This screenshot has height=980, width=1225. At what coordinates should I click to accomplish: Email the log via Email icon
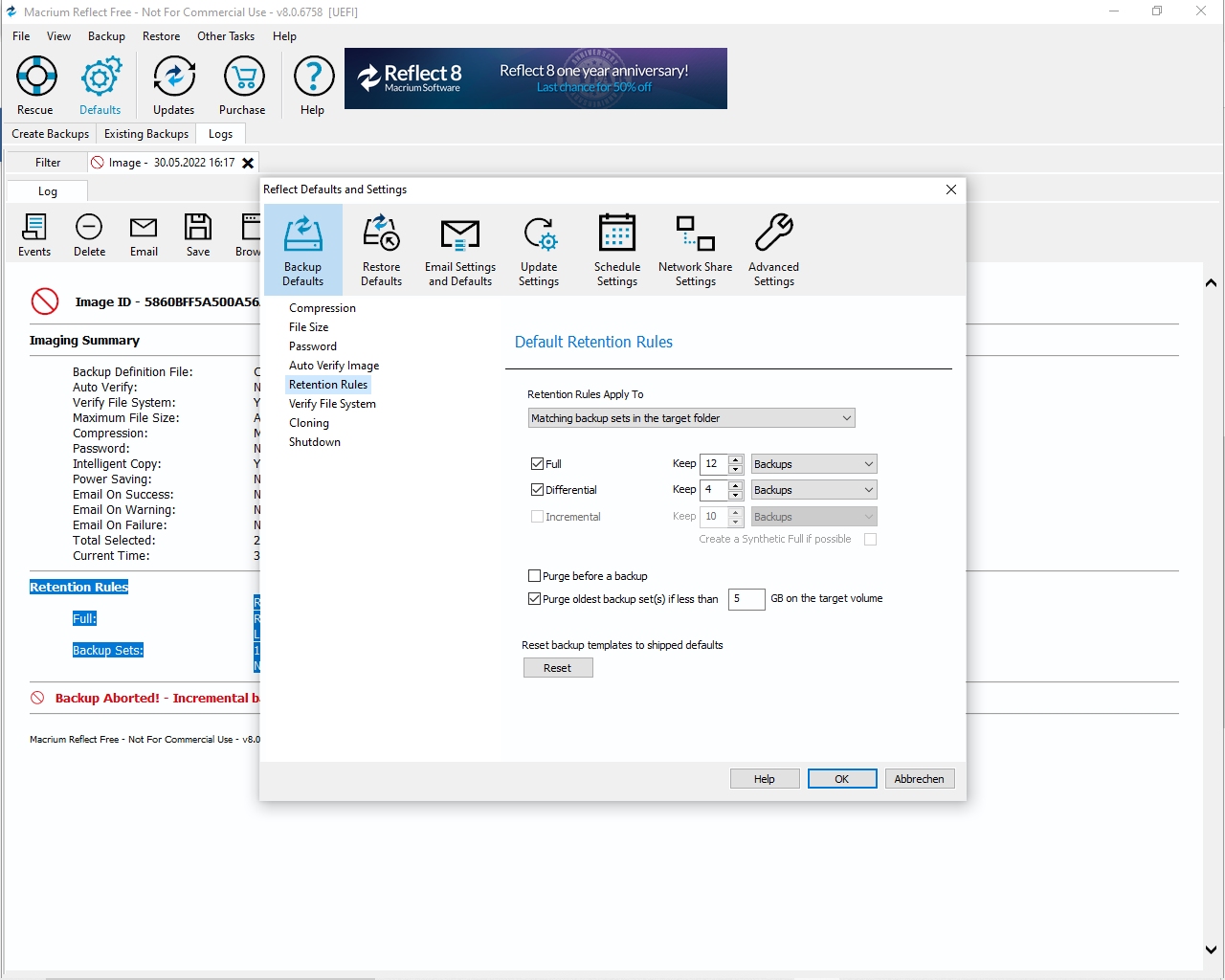point(144,235)
